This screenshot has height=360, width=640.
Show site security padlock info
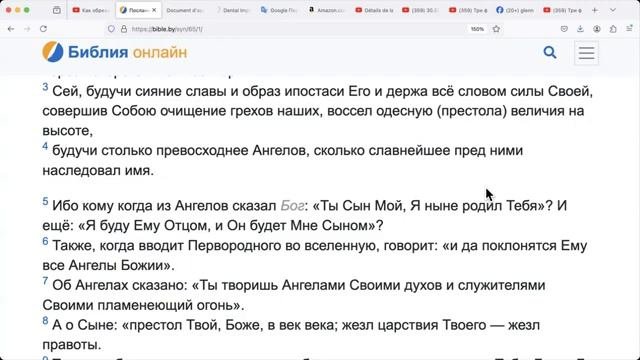(x=124, y=29)
